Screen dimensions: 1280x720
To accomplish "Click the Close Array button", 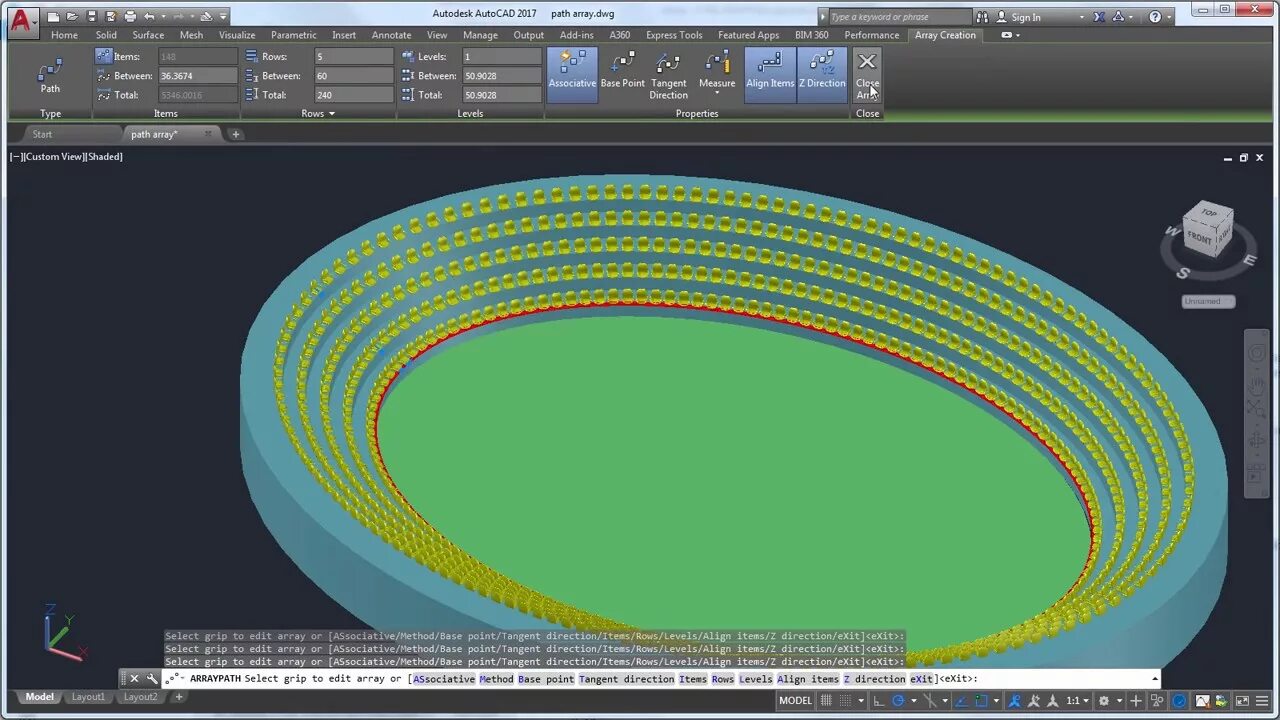I will [x=867, y=74].
